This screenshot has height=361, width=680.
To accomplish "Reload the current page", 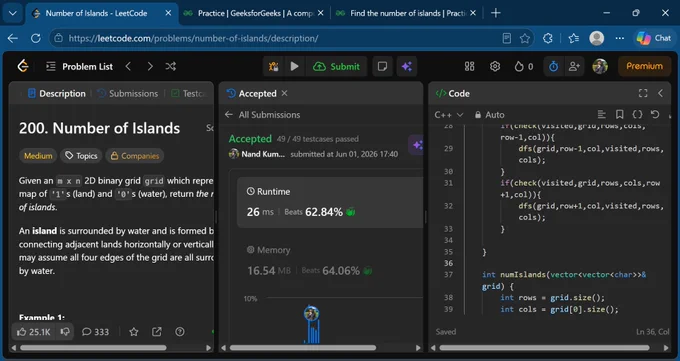I will click(36, 38).
